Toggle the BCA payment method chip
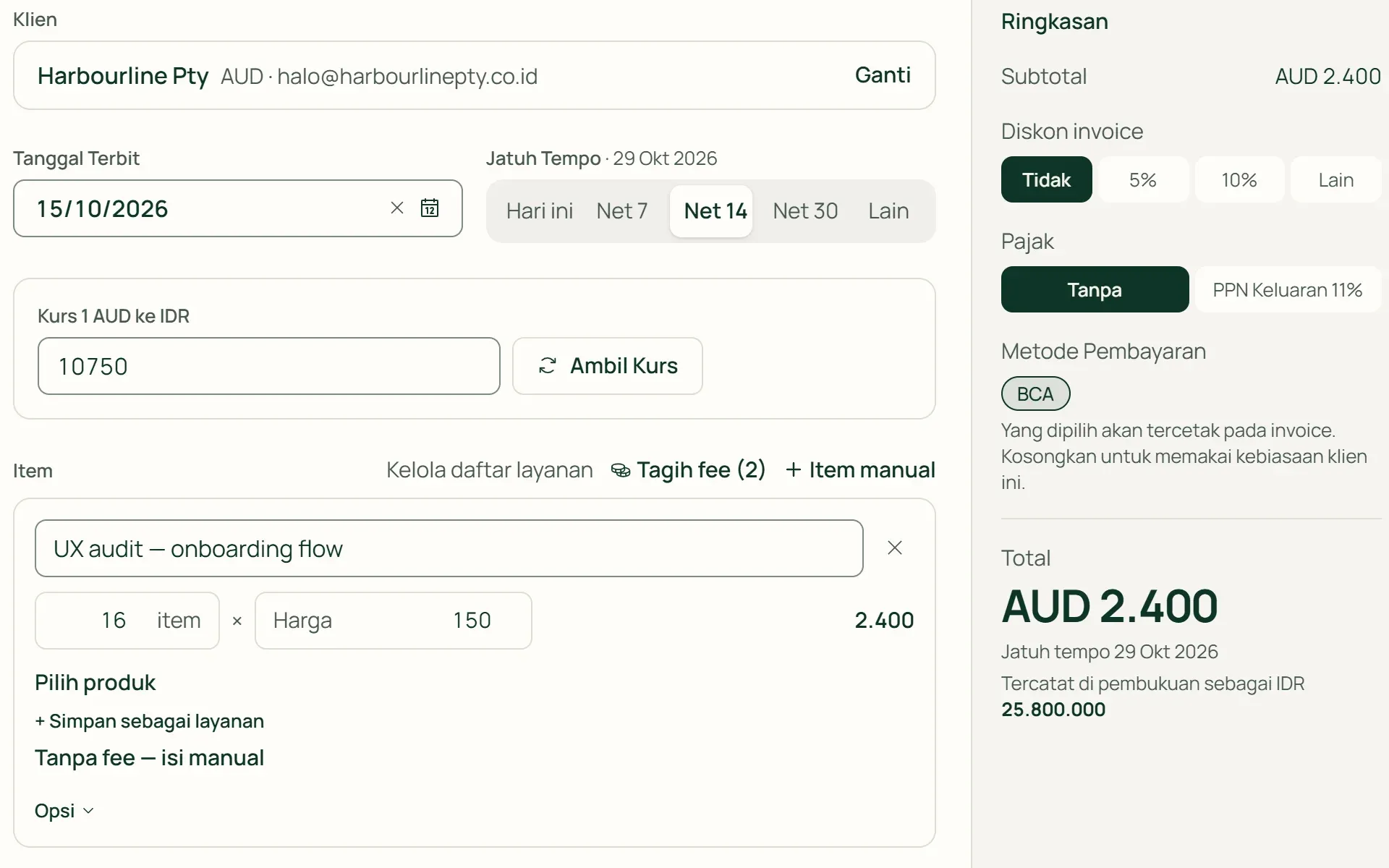Image resolution: width=1389 pixels, height=868 pixels. [1035, 394]
